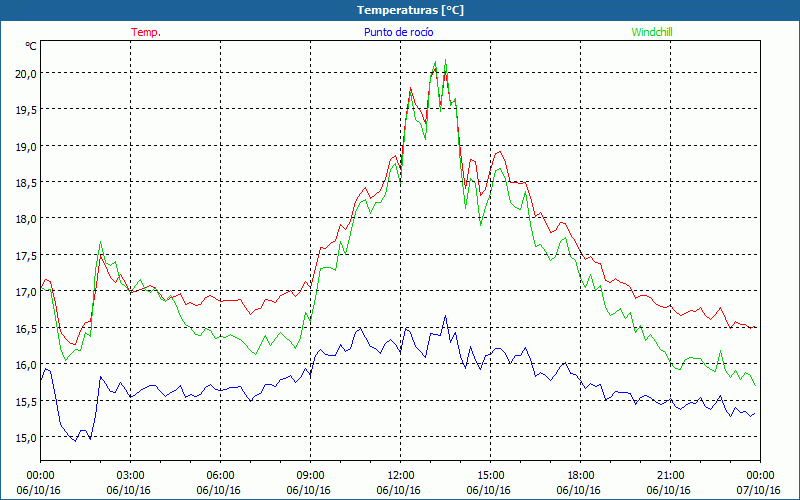This screenshot has width=800, height=500.
Task: Click the 06:00 time label on the x-axis
Action: click(220, 476)
